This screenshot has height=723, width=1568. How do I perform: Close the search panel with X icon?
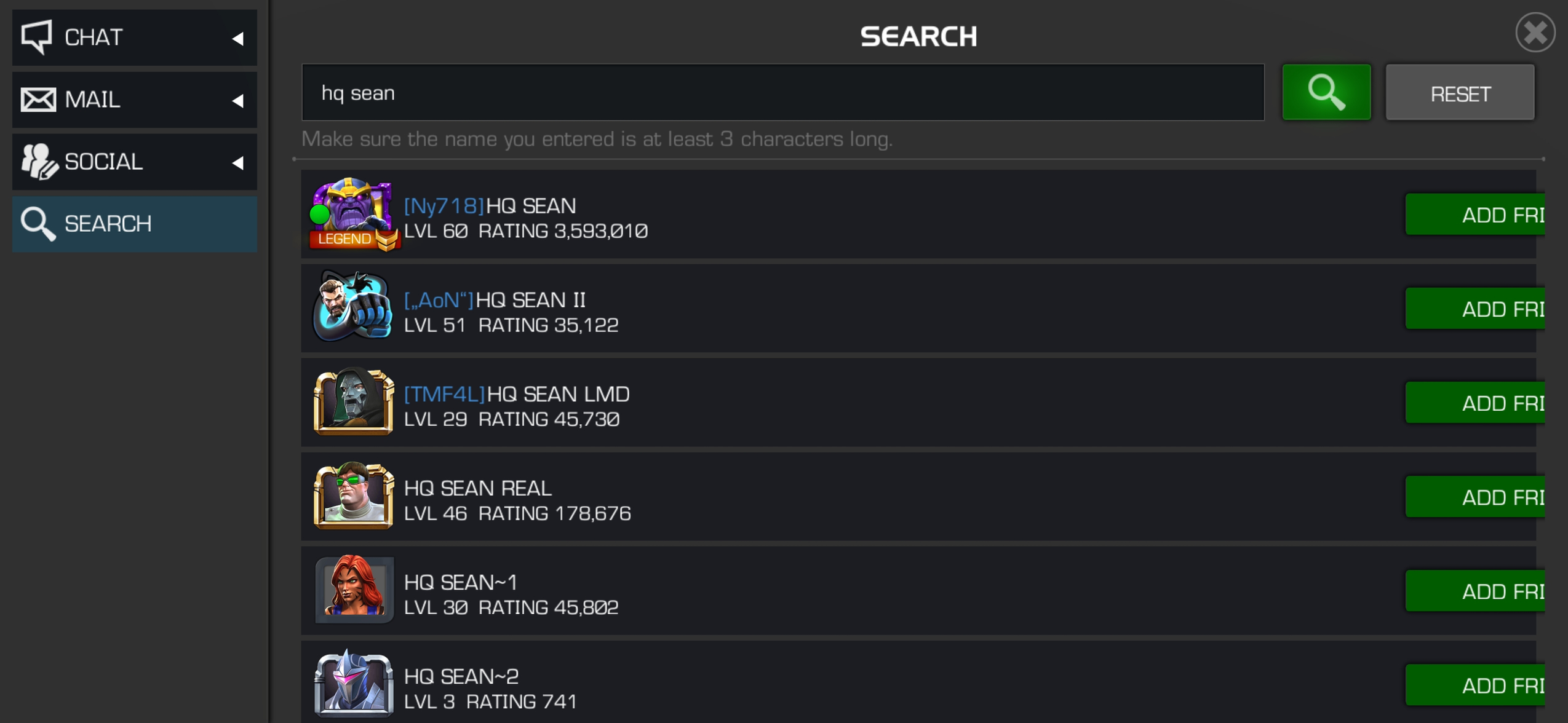tap(1534, 33)
